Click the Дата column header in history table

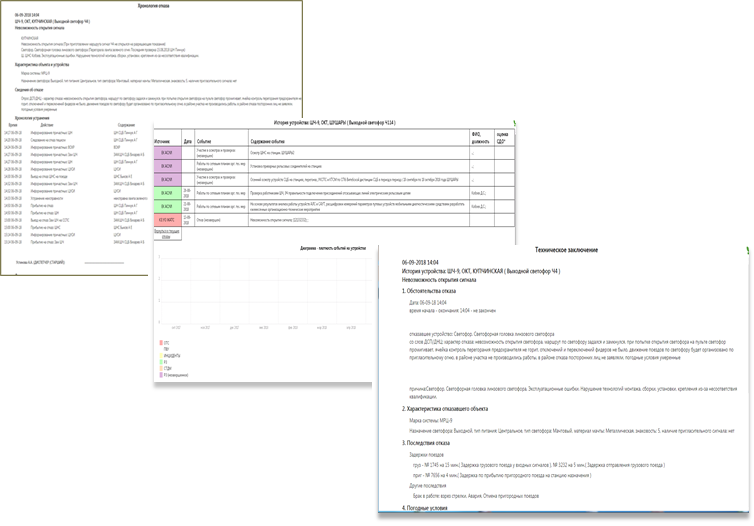(188, 141)
